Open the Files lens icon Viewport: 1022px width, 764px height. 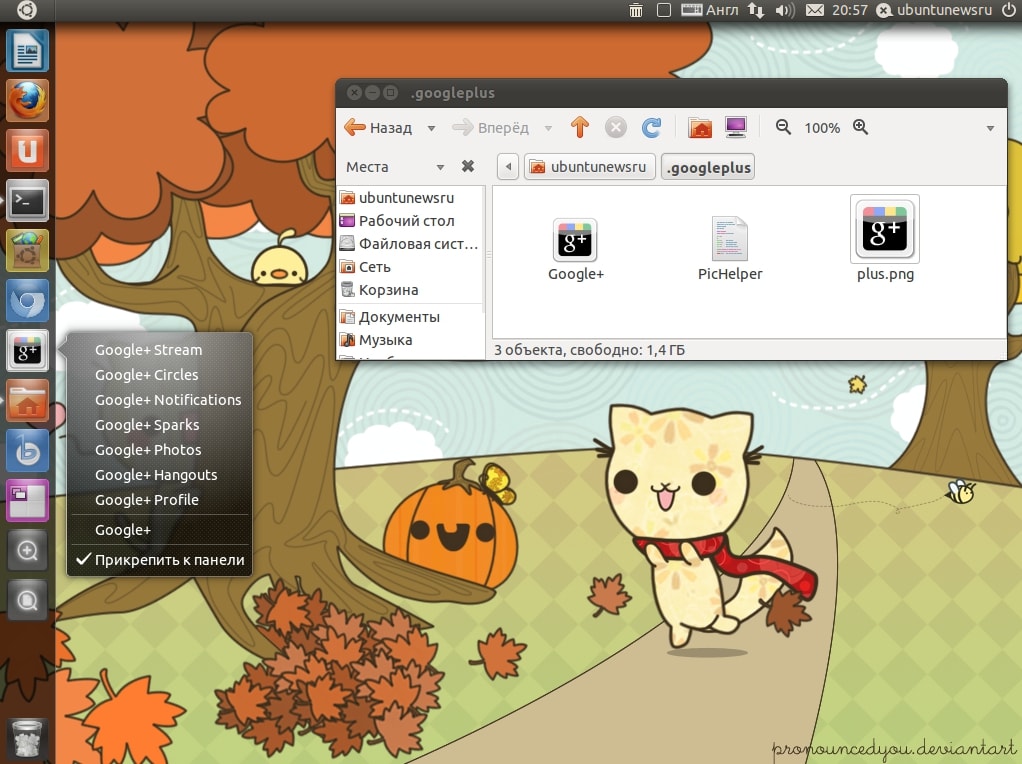[27, 600]
